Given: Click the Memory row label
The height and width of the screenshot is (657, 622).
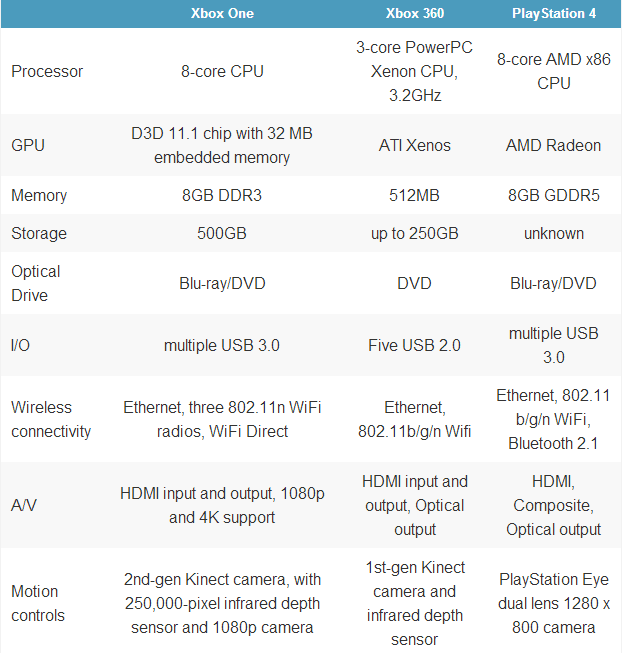Looking at the screenshot, I should (x=39, y=195).
